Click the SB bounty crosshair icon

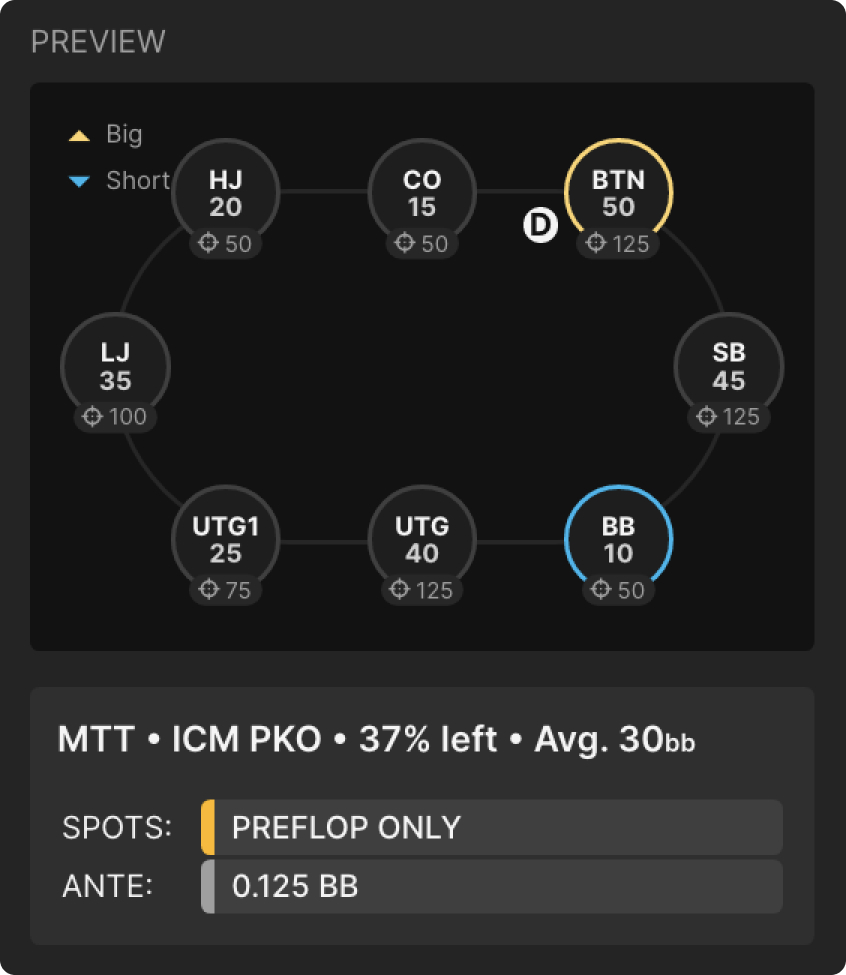click(x=706, y=416)
